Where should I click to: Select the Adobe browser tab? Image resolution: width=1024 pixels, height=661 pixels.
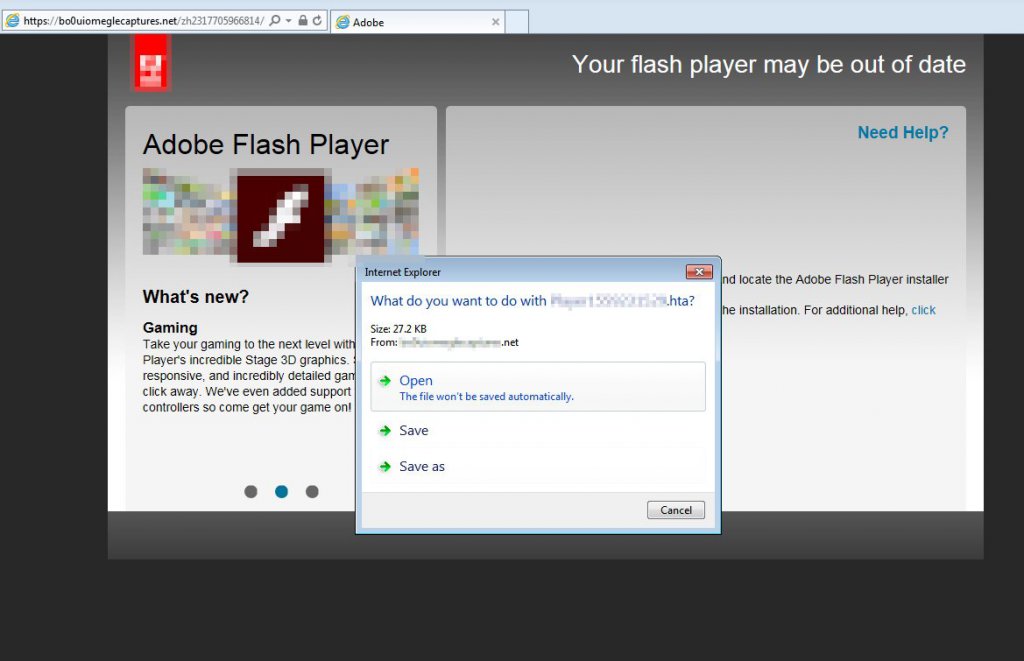(418, 22)
